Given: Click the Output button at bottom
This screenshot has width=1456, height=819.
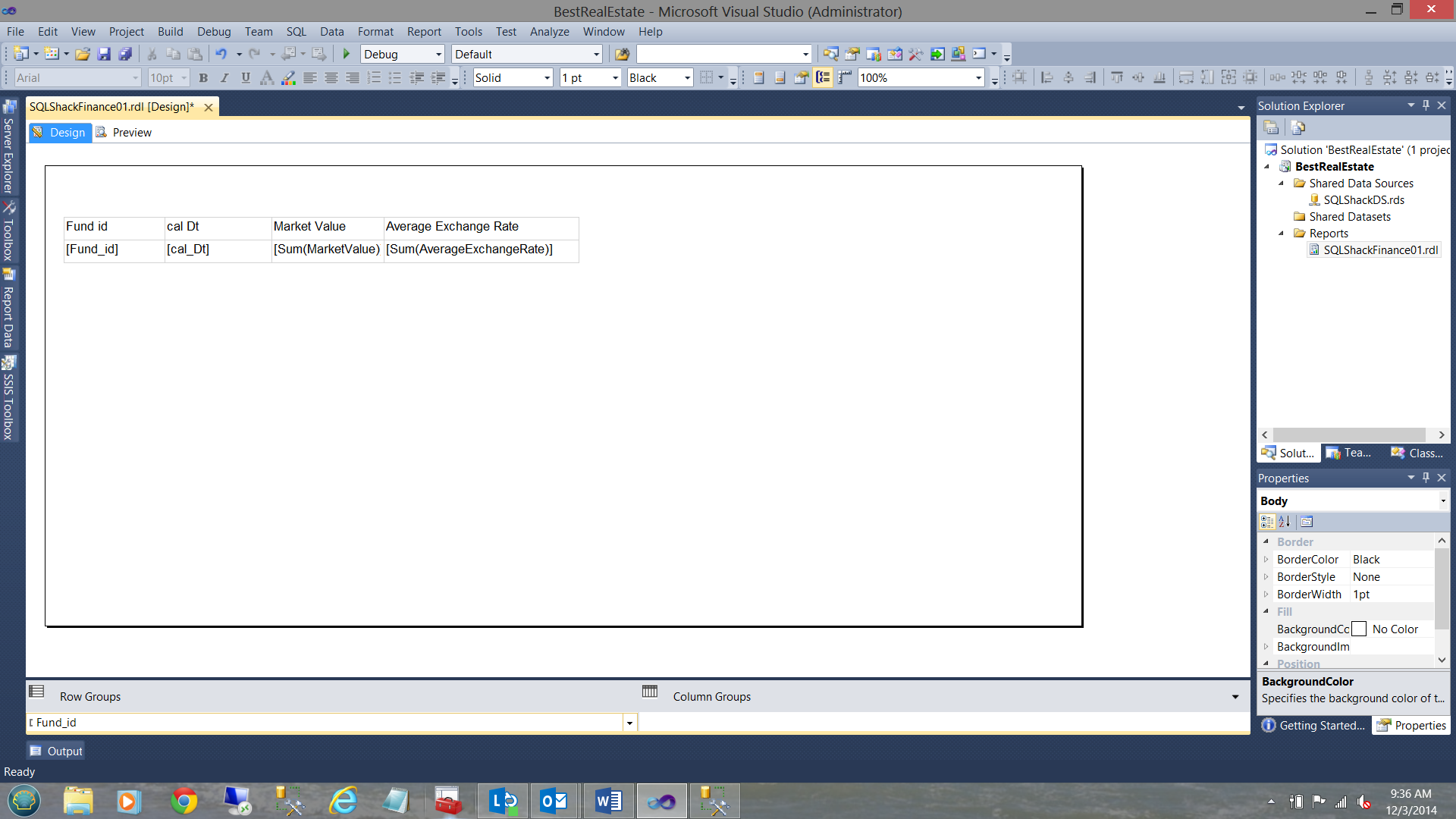Looking at the screenshot, I should coord(56,751).
